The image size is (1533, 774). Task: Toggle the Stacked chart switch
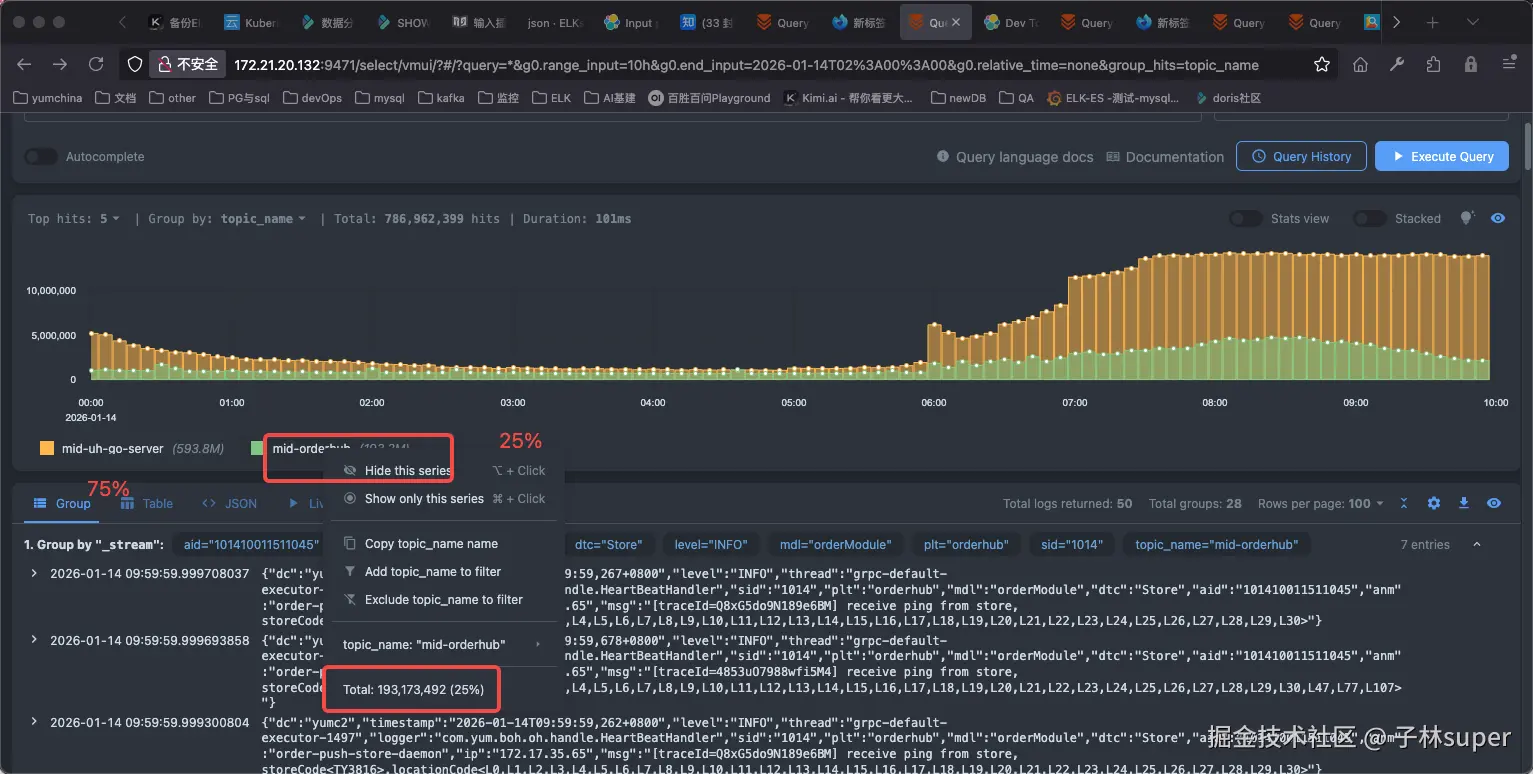[x=1369, y=219]
